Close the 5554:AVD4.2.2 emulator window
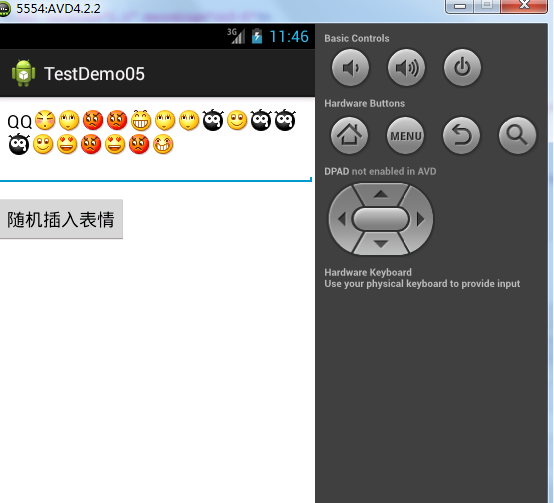This screenshot has height=503, width=554. pyautogui.click(x=524, y=6)
